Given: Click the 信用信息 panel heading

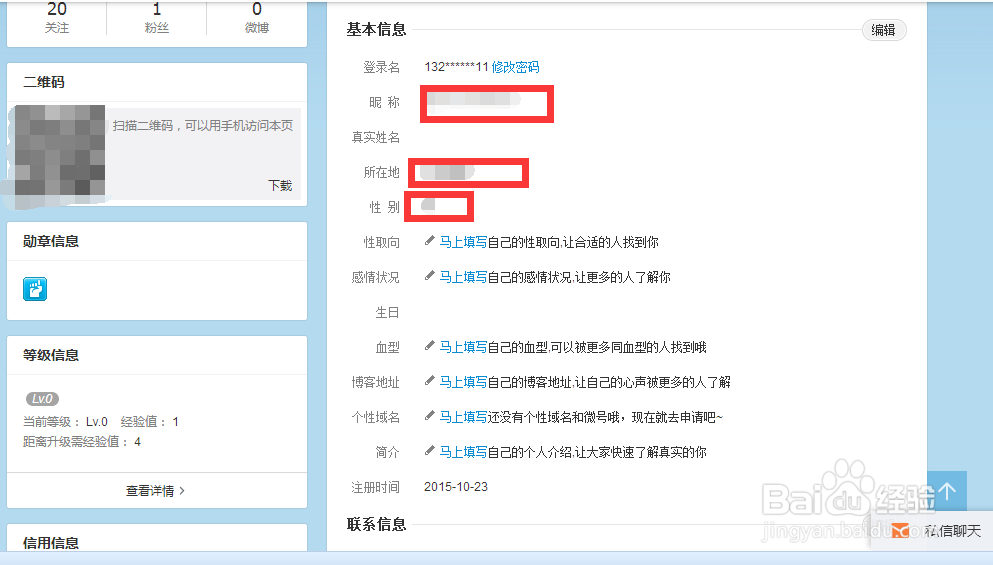Looking at the screenshot, I should [51, 543].
